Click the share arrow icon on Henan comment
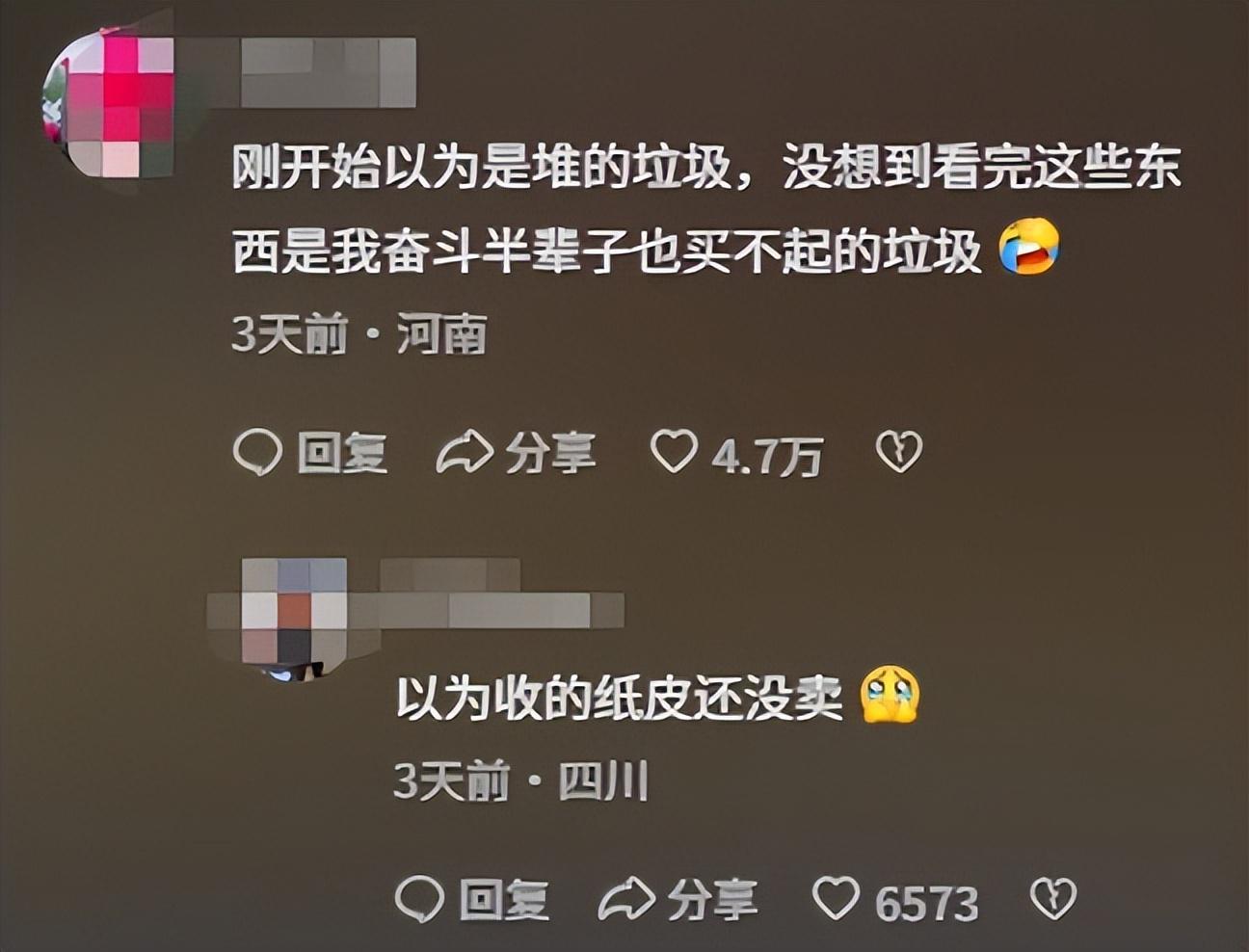 [465, 453]
